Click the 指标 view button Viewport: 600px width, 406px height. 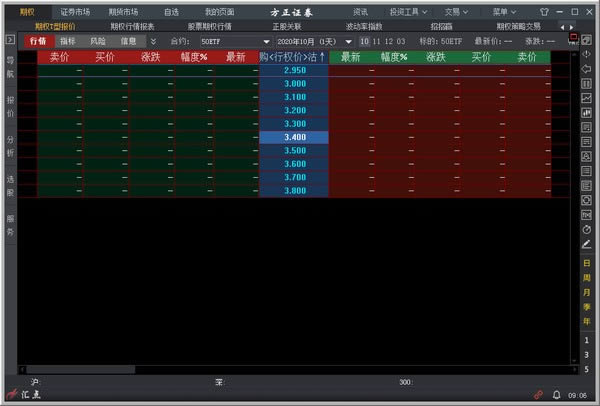pyautogui.click(x=67, y=42)
